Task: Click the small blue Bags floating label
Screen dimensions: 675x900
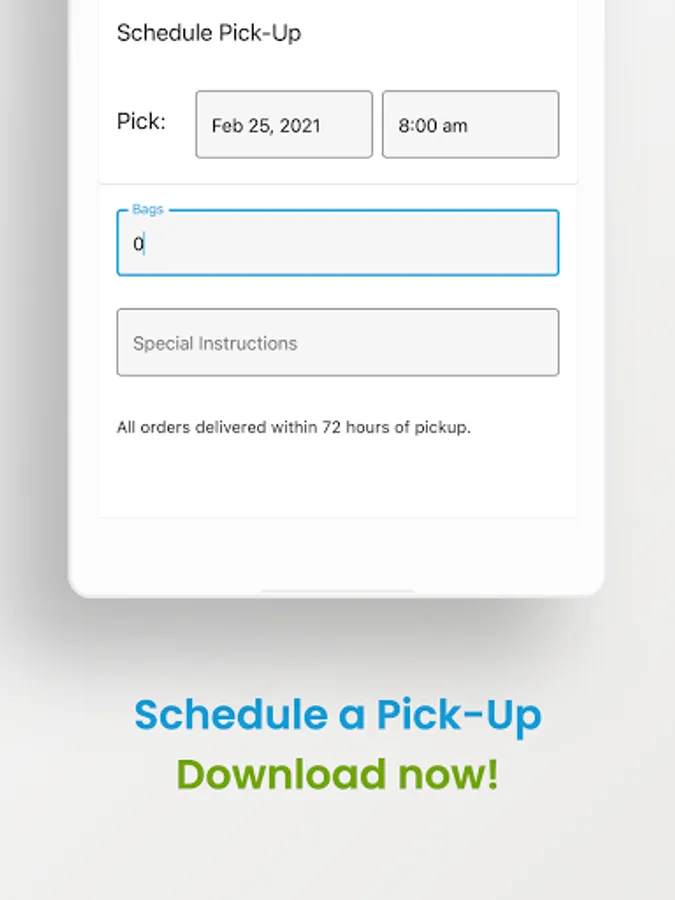Action: (x=148, y=209)
